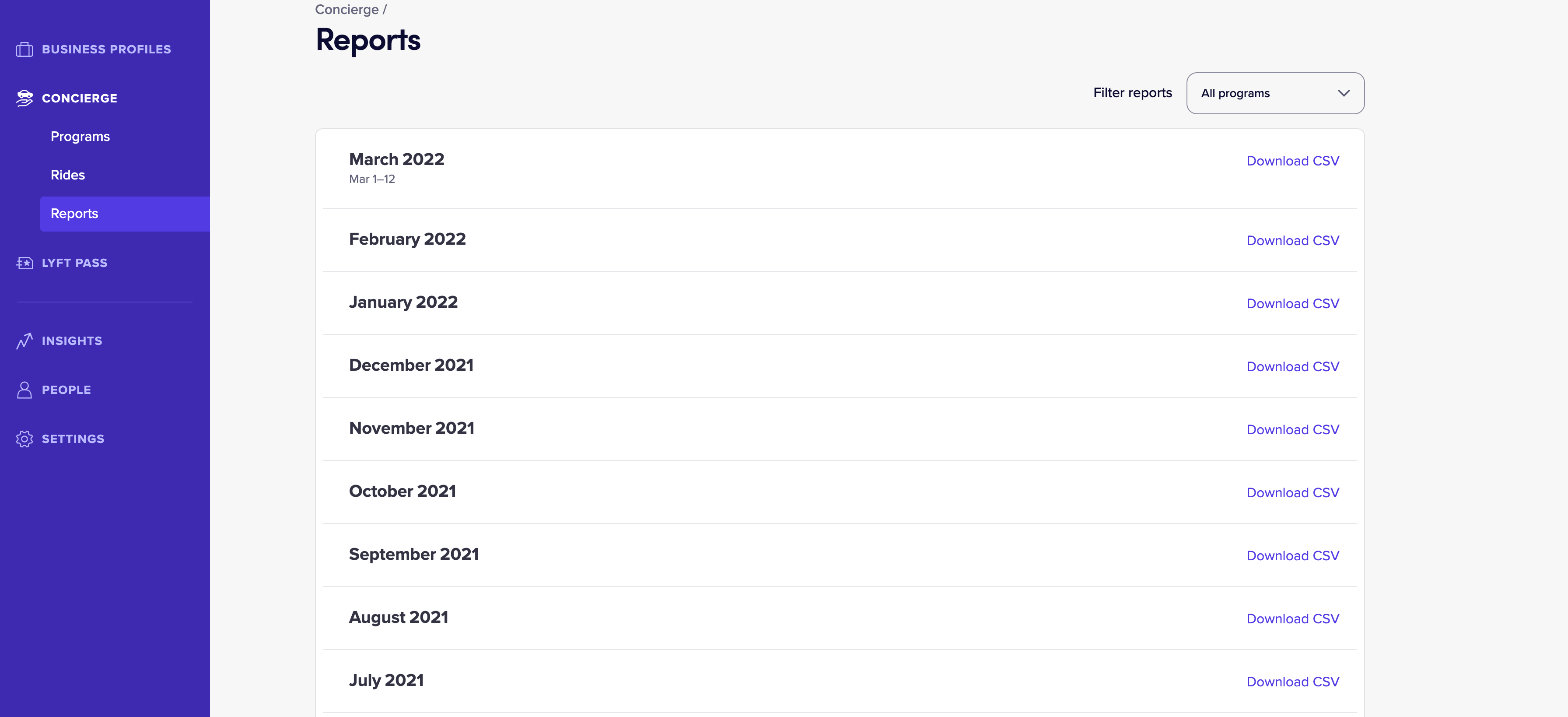Download CSV for September 2021
1568x717 pixels.
coord(1293,555)
